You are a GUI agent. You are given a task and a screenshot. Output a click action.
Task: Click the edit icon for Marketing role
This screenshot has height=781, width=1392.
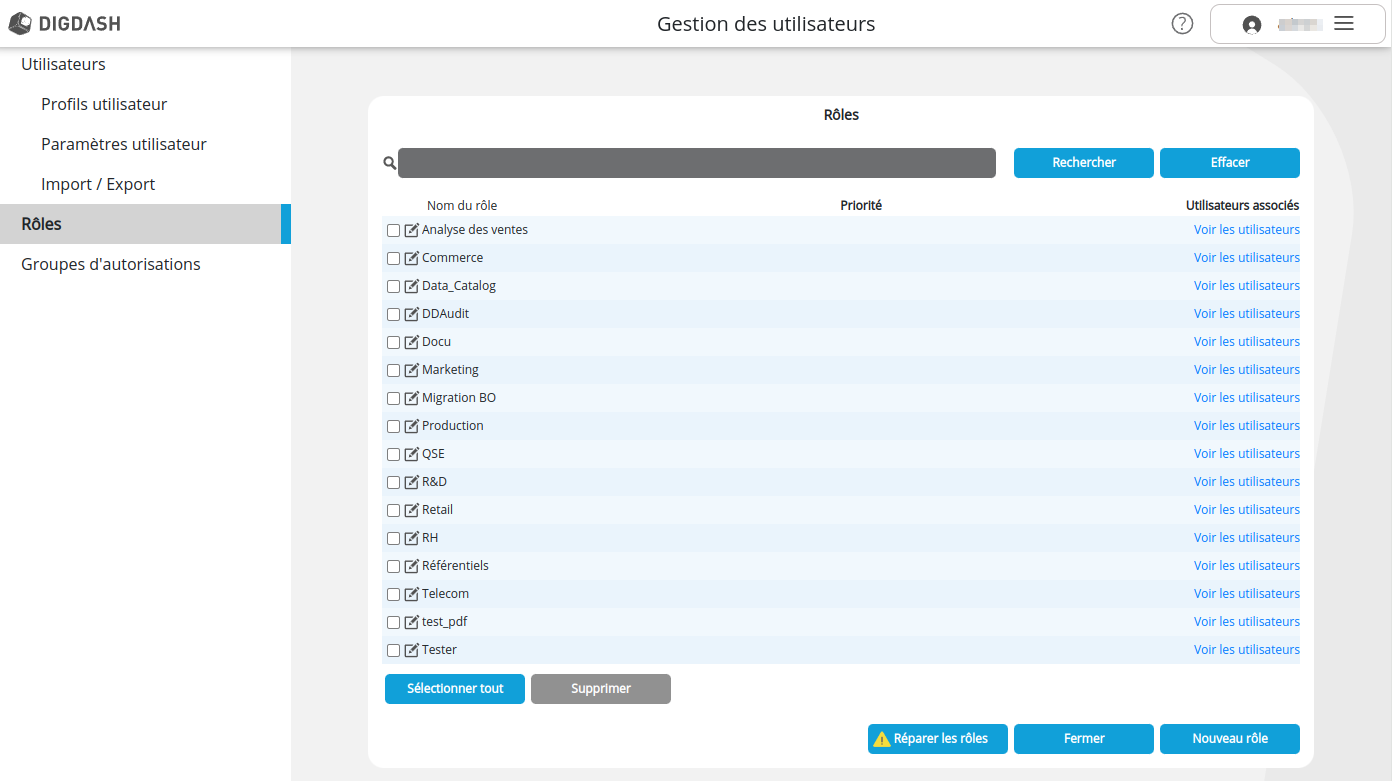(x=411, y=370)
